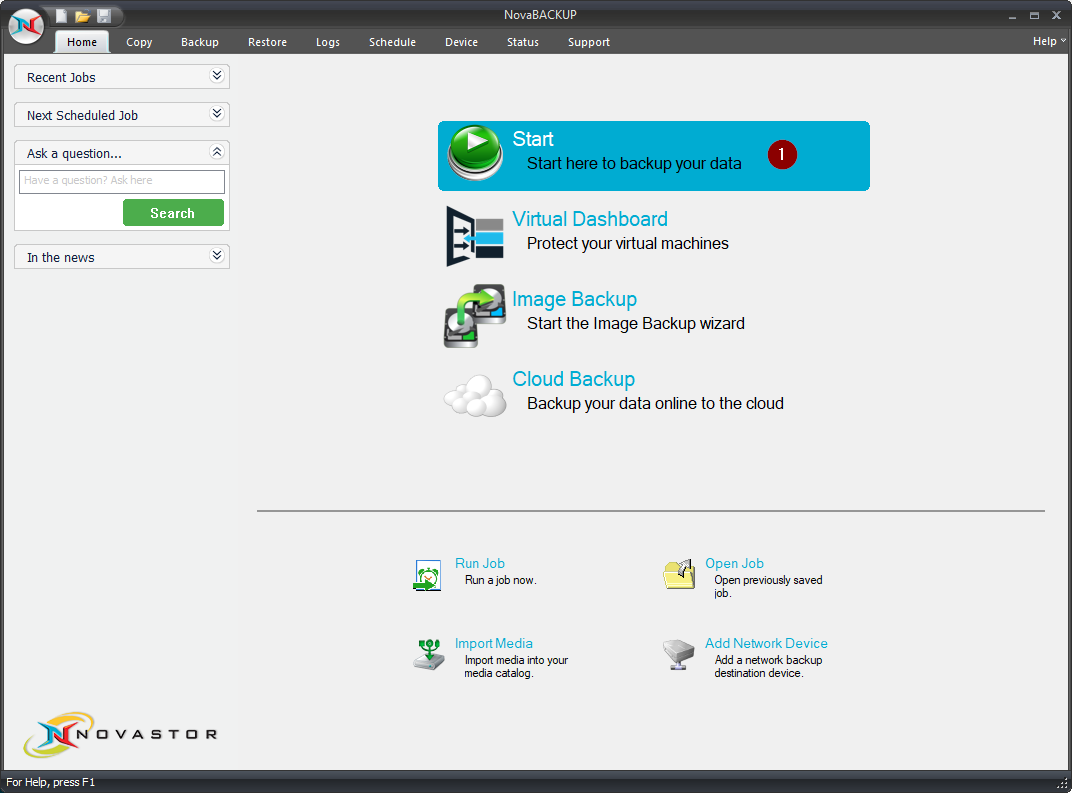Viewport: 1072px width, 793px height.
Task: Open the Virtual Dashboard link
Action: point(590,219)
